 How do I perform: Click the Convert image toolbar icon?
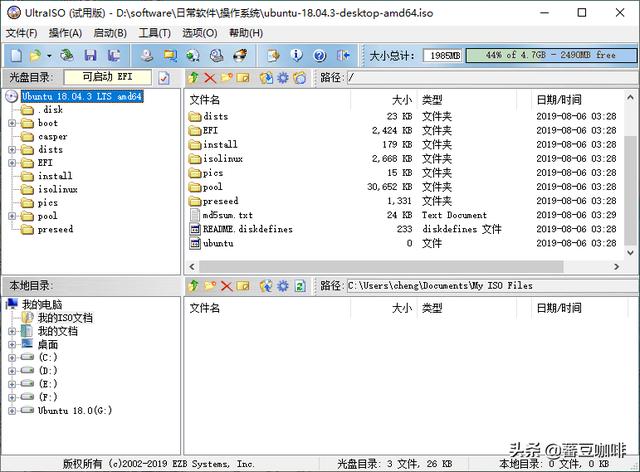coord(193,55)
